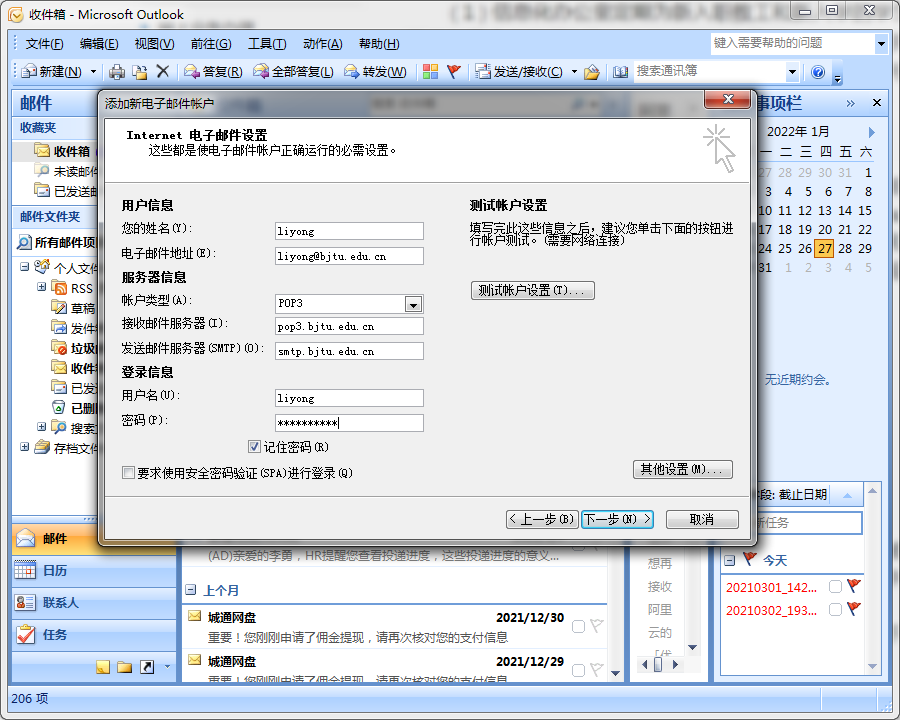Click the blue Help question mark icon
Image resolution: width=900 pixels, height=720 pixels.
(x=818, y=72)
